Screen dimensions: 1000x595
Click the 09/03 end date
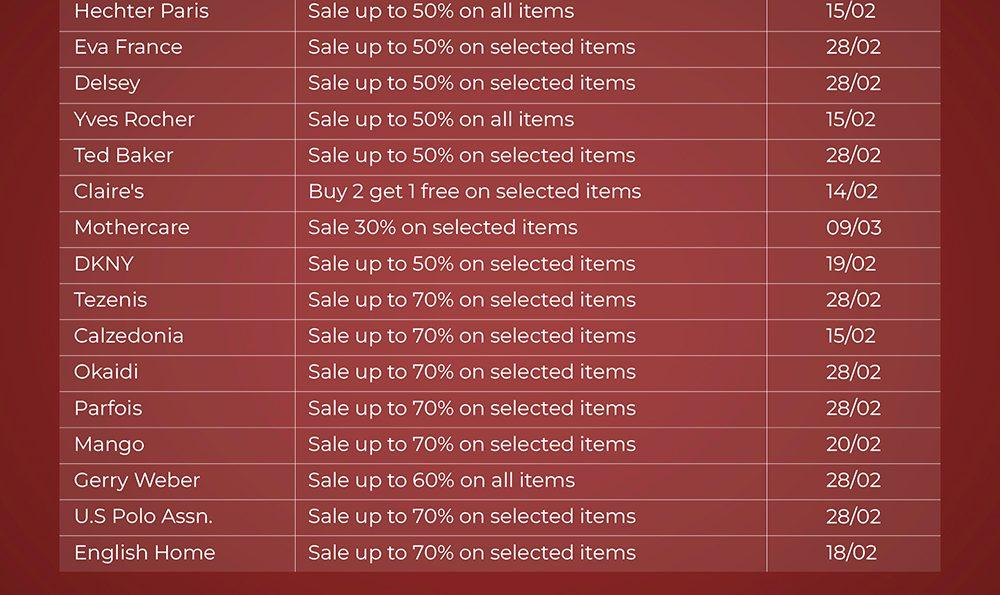[x=853, y=227]
